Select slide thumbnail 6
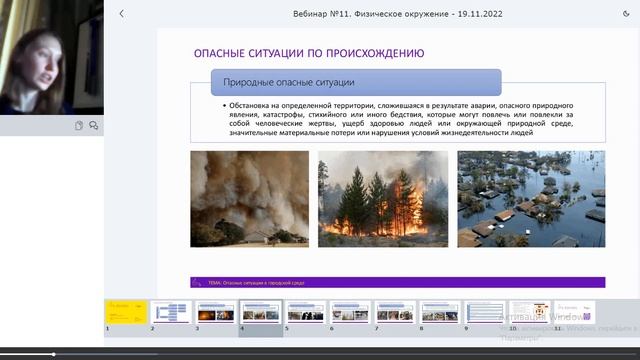 click(350, 312)
